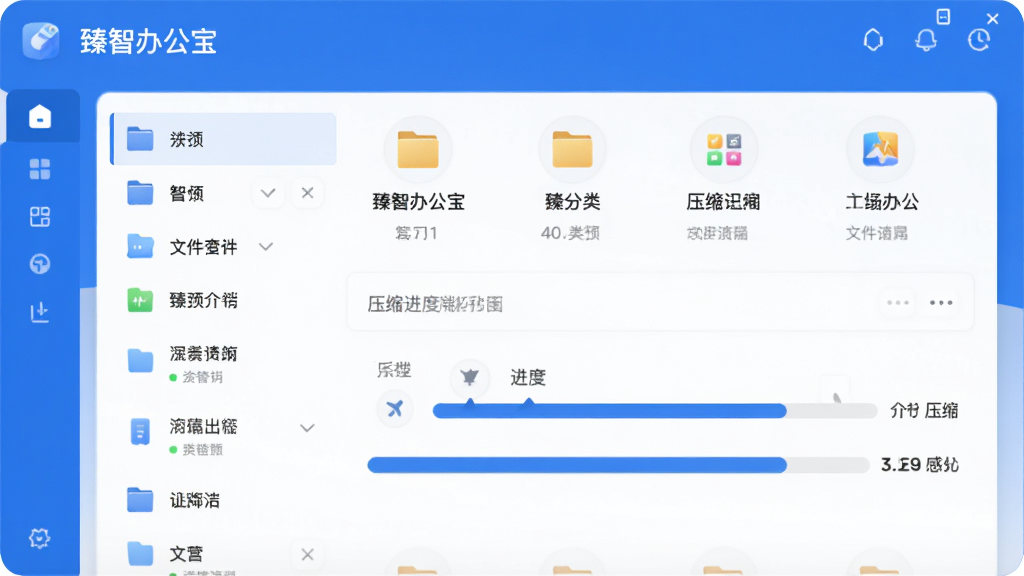Click the lower progress bar
Screen dimensions: 1024x576
pos(618,465)
